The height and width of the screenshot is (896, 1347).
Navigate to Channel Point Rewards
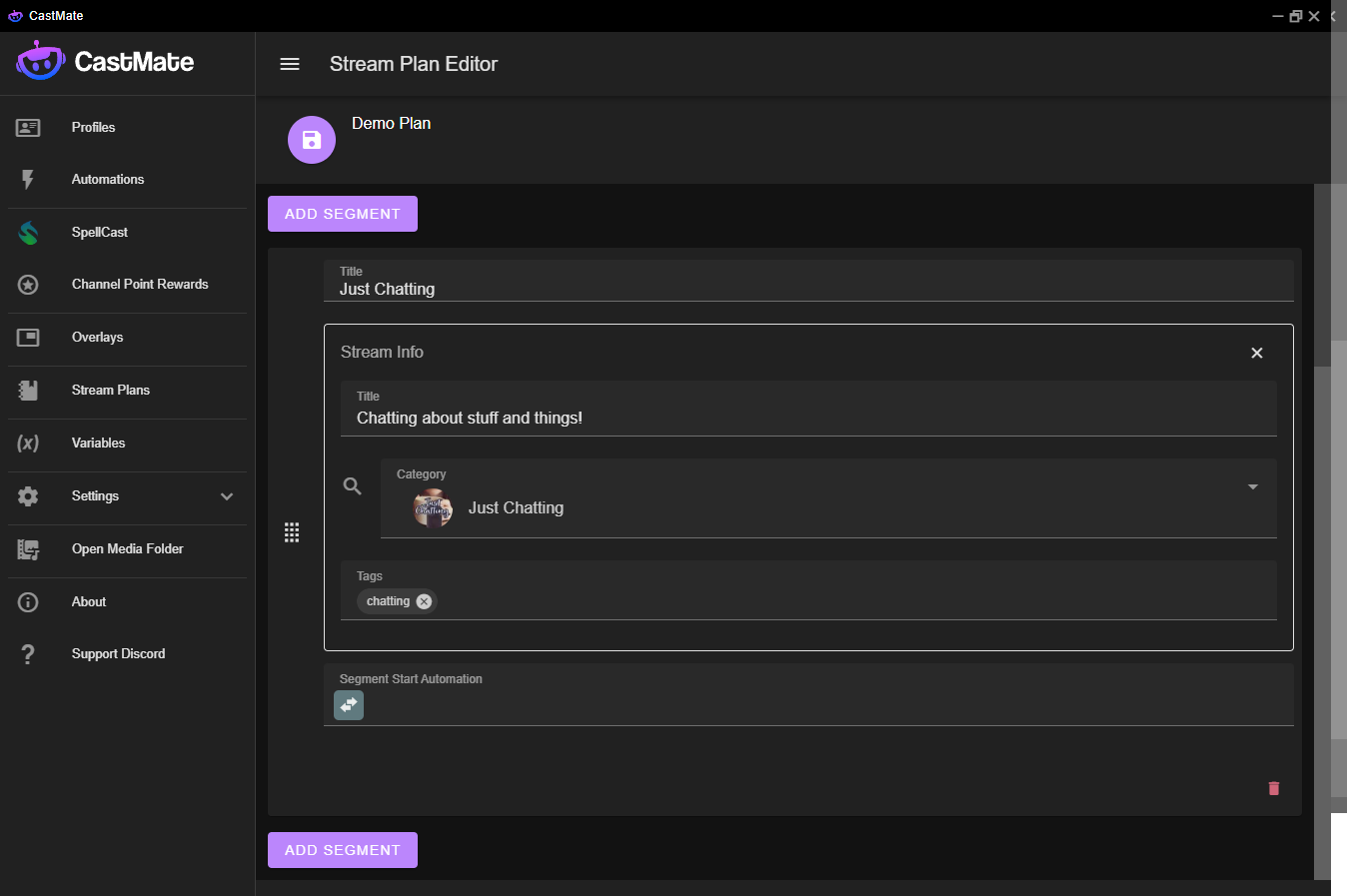[x=140, y=285]
